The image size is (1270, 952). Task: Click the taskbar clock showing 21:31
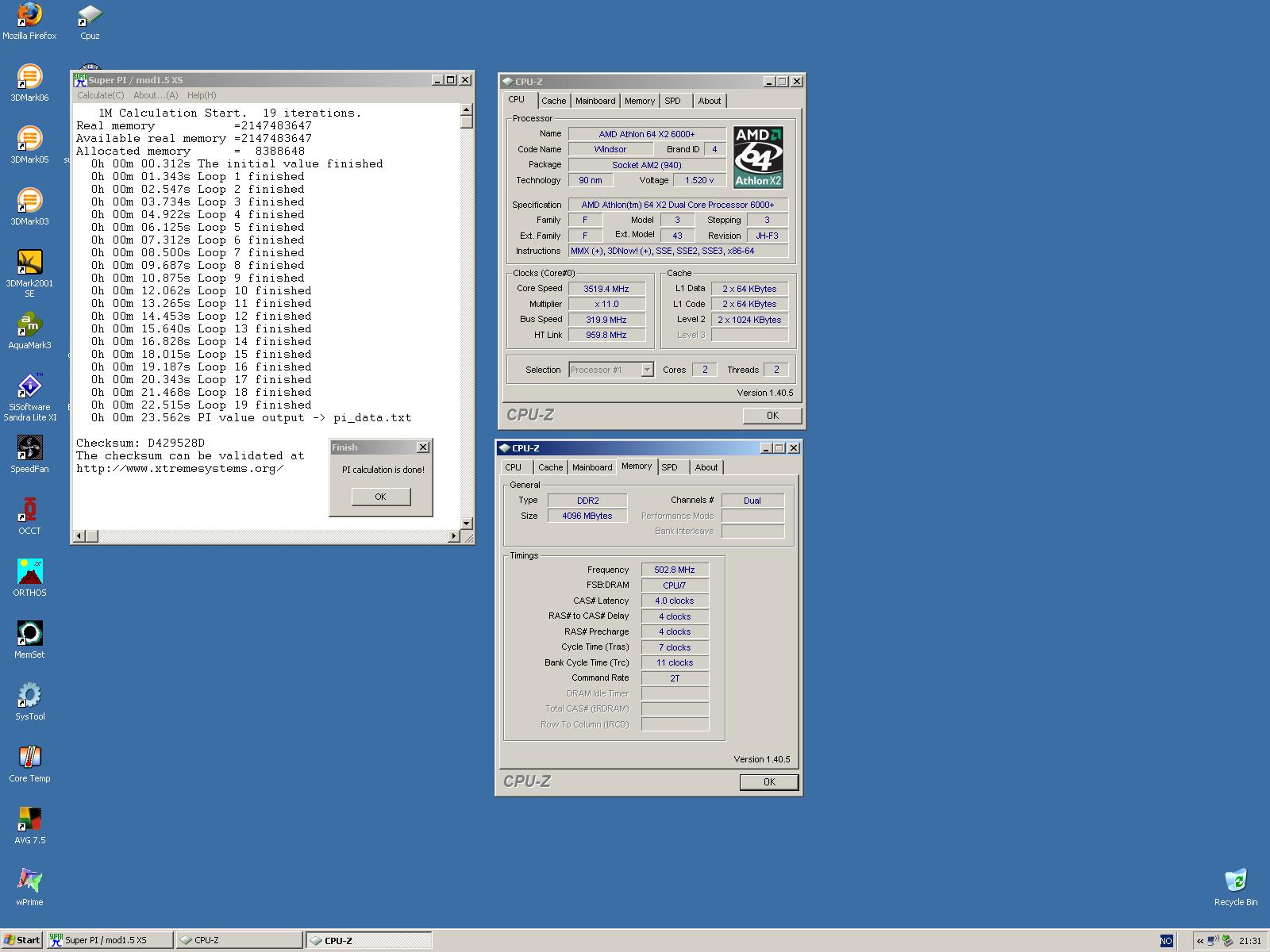[1249, 941]
